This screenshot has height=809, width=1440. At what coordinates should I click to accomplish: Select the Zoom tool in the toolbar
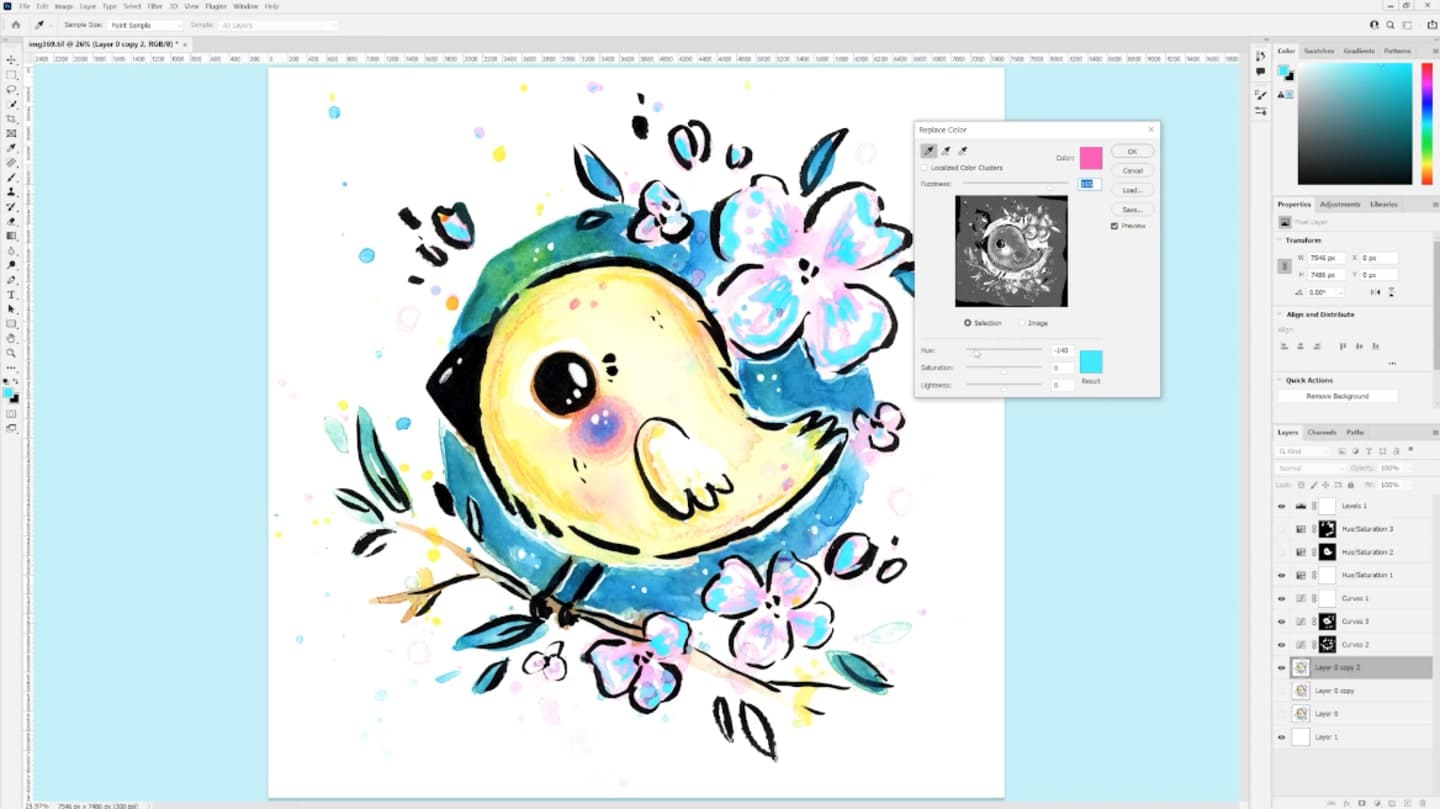[12, 353]
